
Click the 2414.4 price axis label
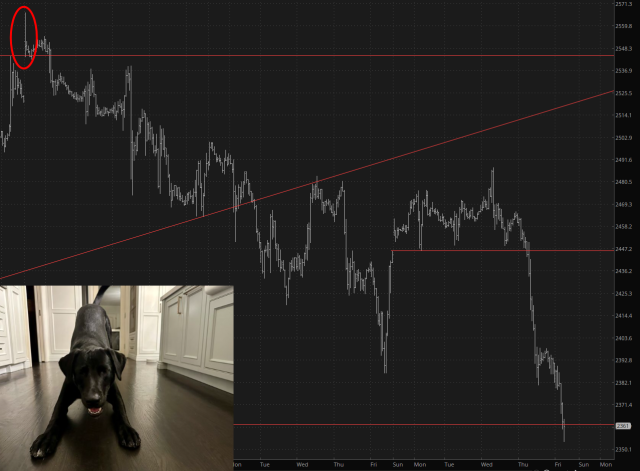coord(624,315)
